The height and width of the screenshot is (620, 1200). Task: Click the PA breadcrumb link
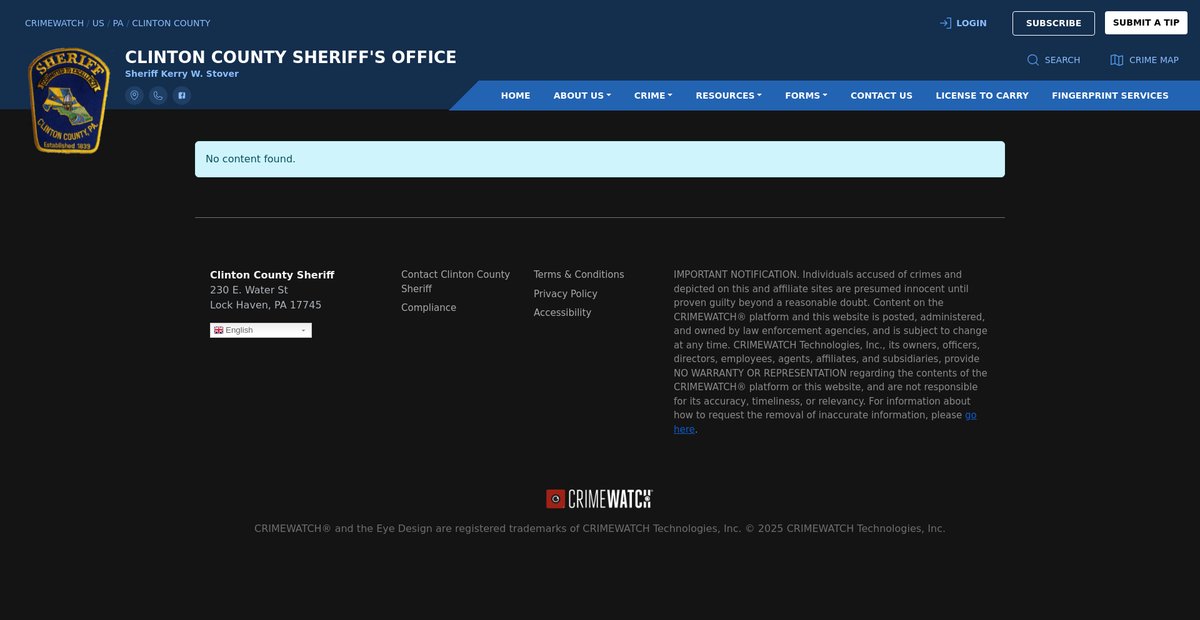tap(118, 23)
